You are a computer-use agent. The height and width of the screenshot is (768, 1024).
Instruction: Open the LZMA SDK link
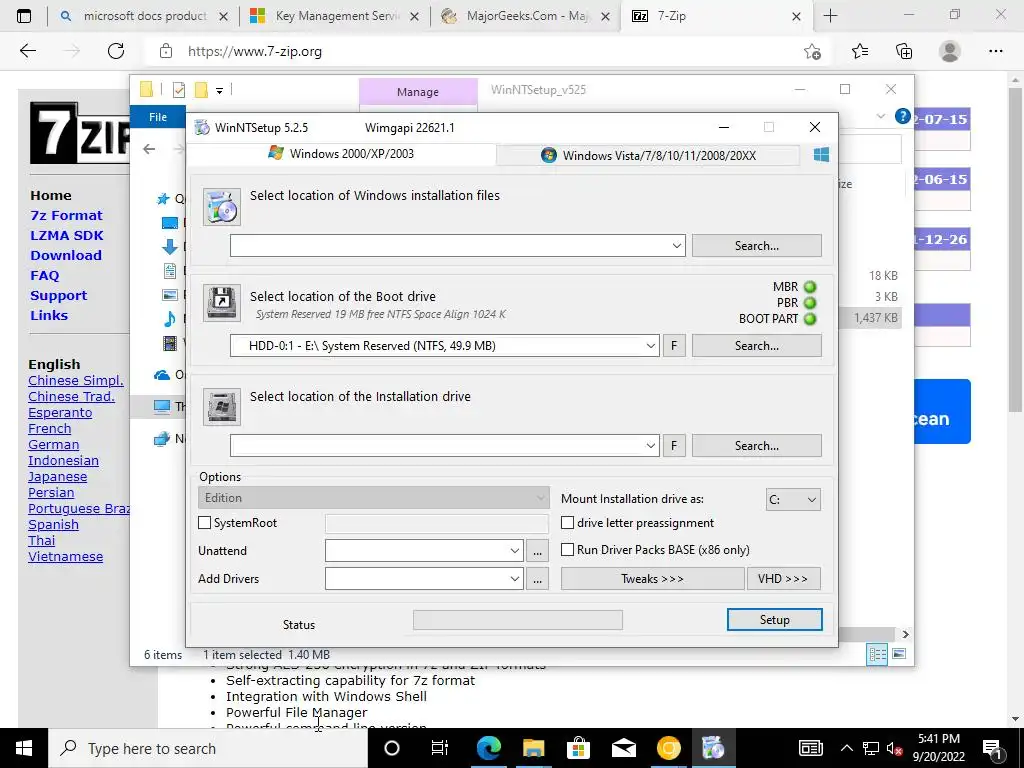coord(67,235)
